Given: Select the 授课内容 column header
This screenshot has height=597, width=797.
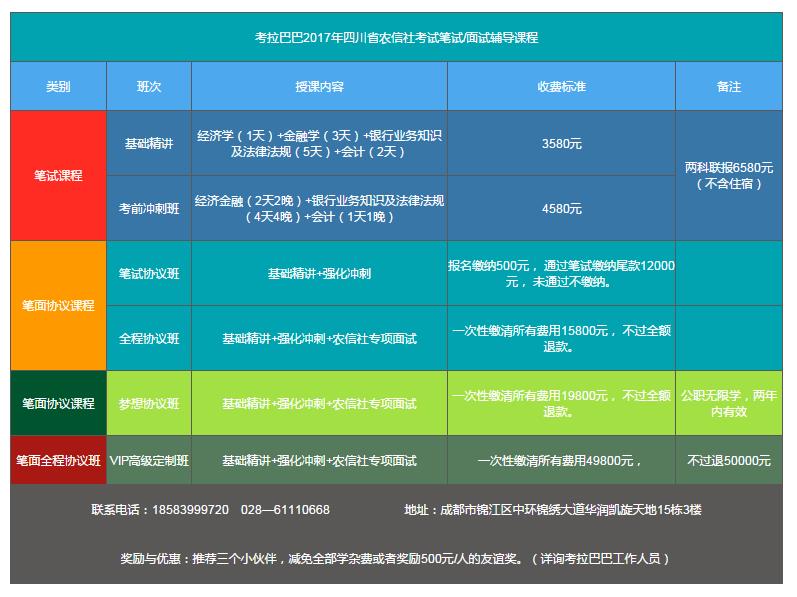Looking at the screenshot, I should 319,86.
